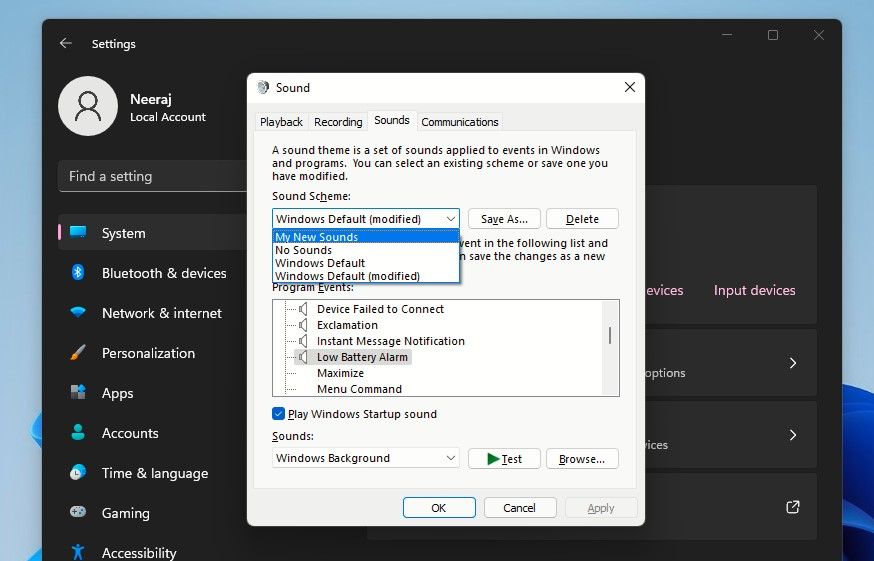Select the Exclamation event

click(x=347, y=325)
